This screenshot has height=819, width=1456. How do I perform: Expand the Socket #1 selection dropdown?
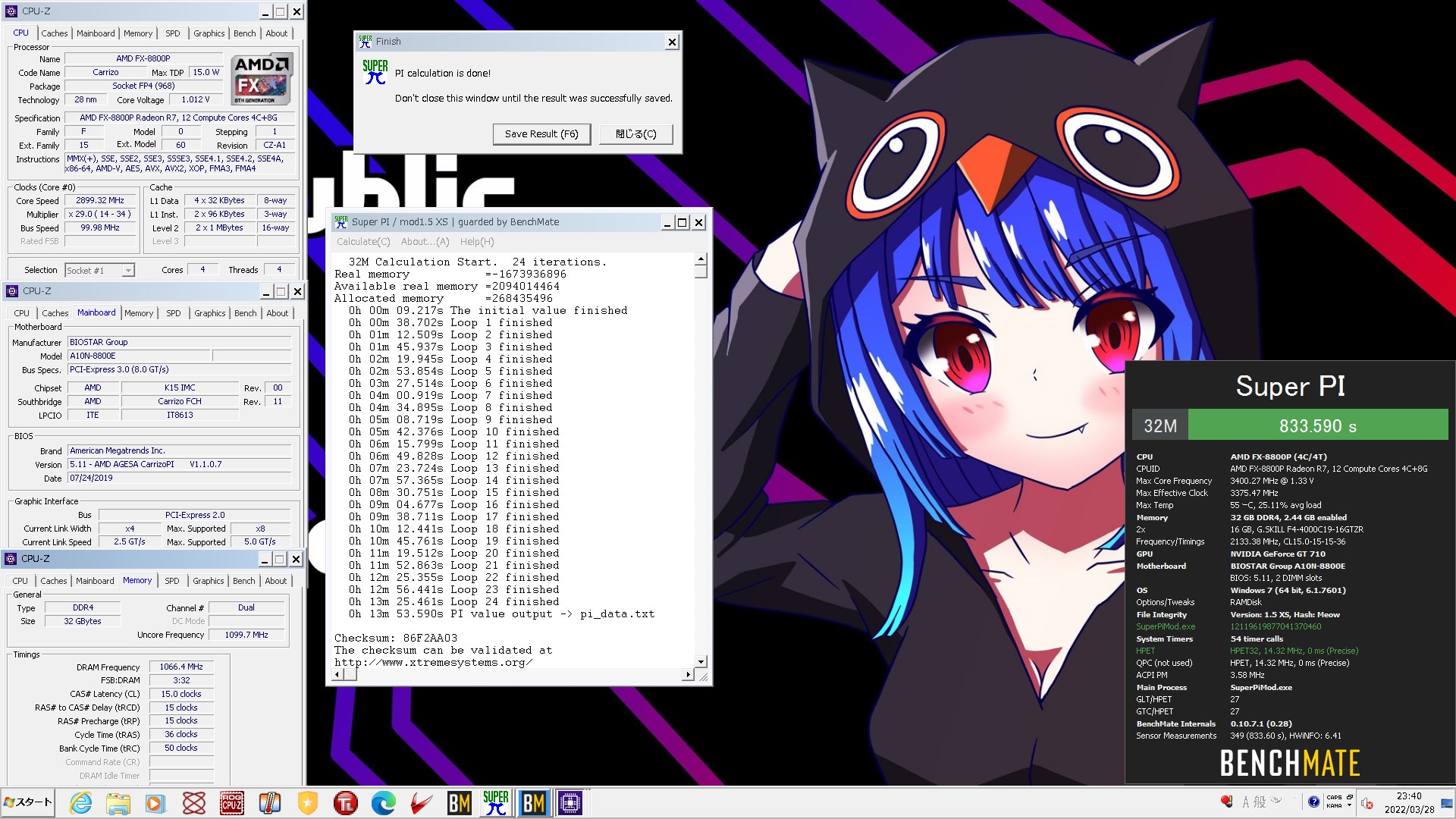coord(128,271)
